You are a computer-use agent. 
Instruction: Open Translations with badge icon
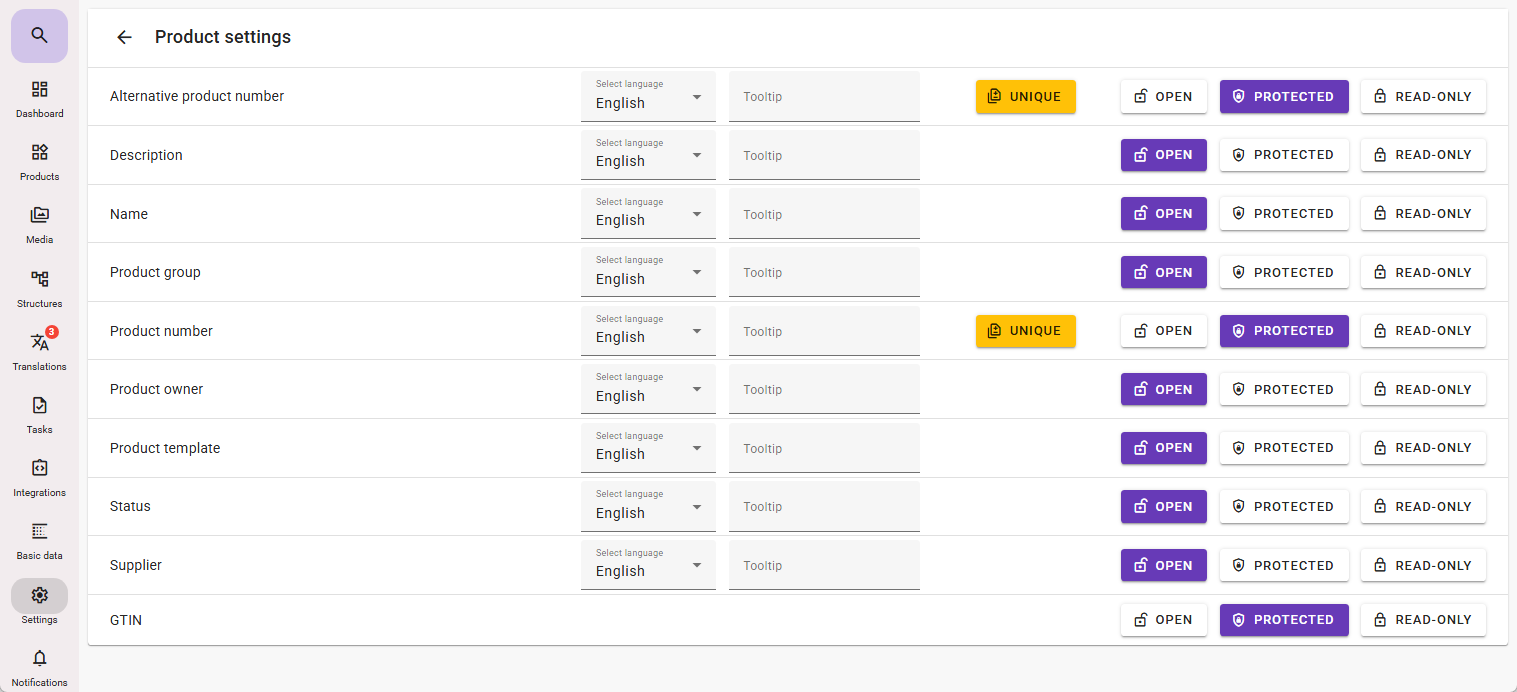click(39, 350)
